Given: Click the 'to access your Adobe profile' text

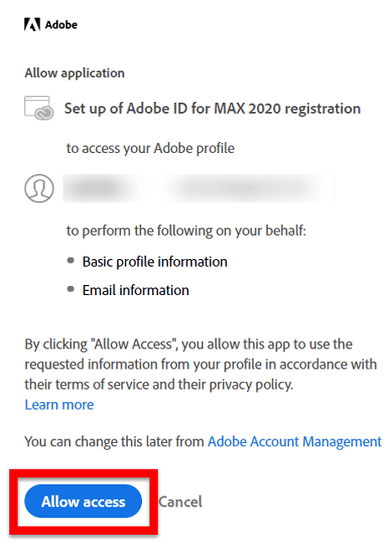Looking at the screenshot, I should pyautogui.click(x=150, y=148).
